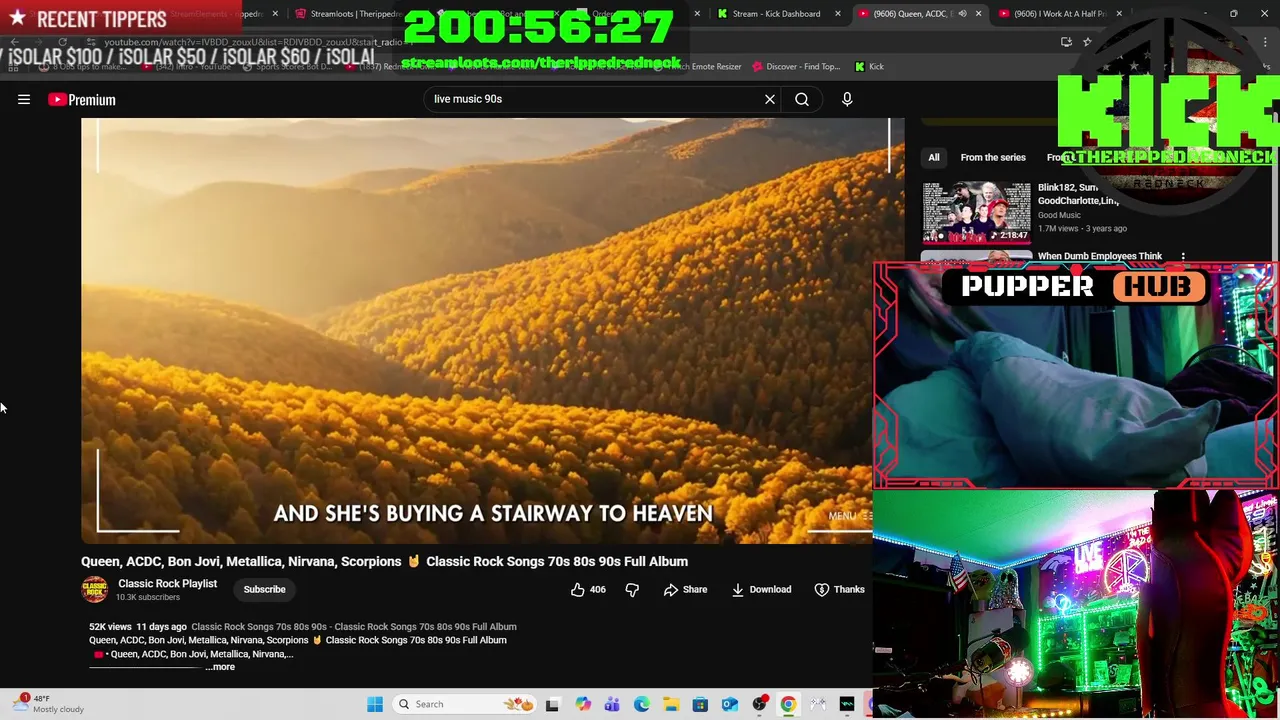Screen dimensions: 1280x720
Task: Go to YouTube Premium home logo
Action: coord(82,99)
